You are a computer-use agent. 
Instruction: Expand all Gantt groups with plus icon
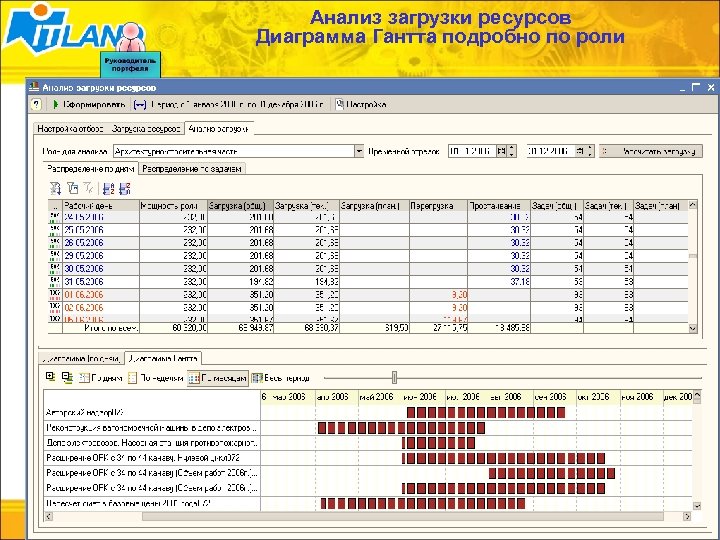[51, 377]
